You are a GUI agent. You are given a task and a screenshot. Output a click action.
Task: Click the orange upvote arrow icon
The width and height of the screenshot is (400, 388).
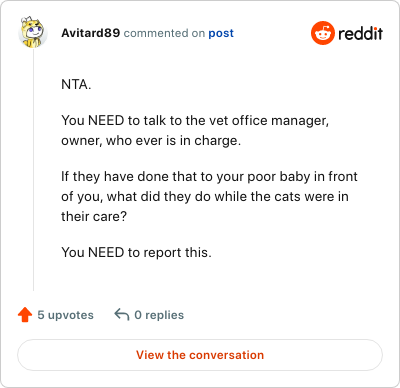25,315
